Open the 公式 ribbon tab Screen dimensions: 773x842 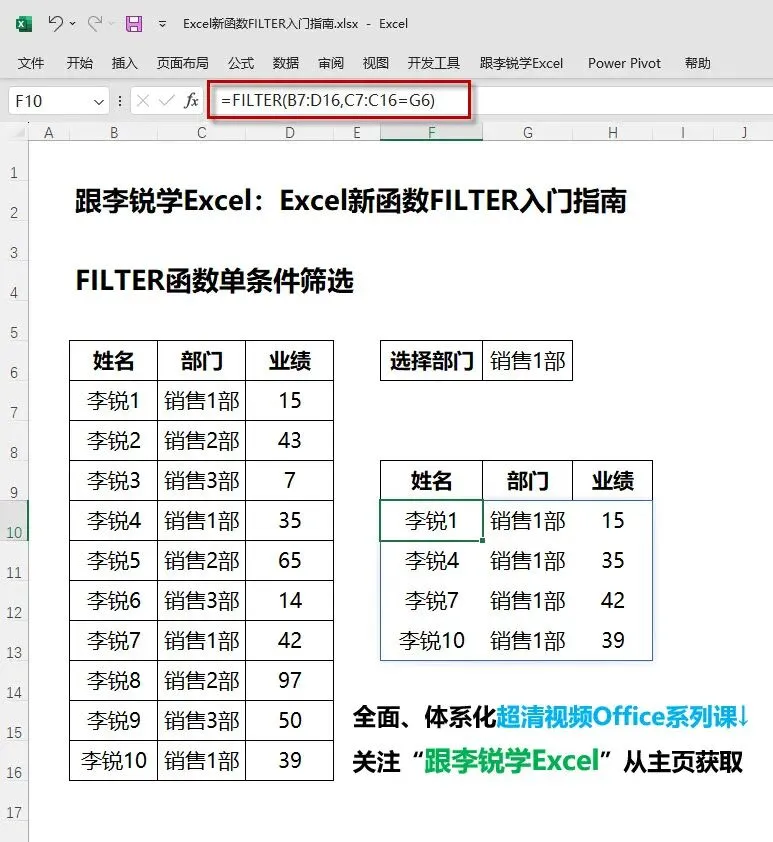240,63
